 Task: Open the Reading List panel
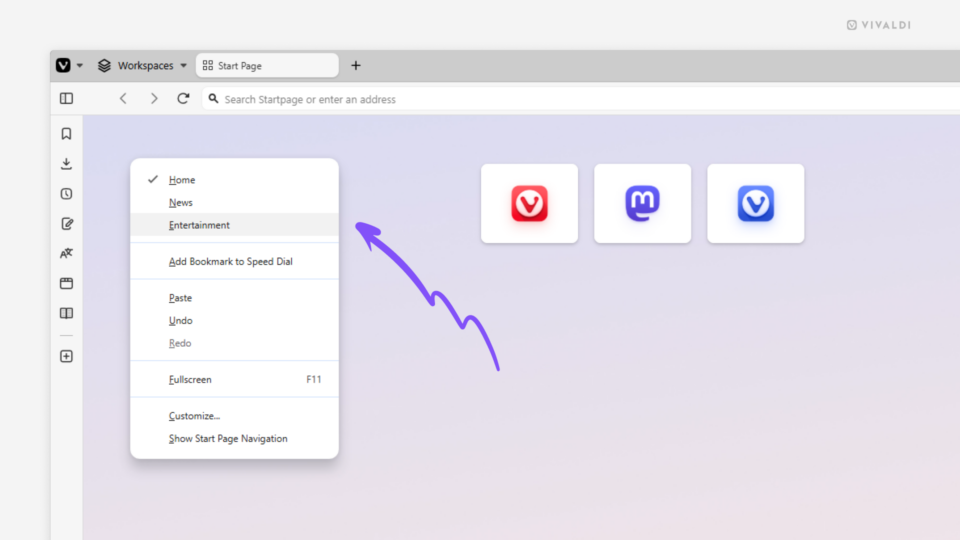point(67,313)
